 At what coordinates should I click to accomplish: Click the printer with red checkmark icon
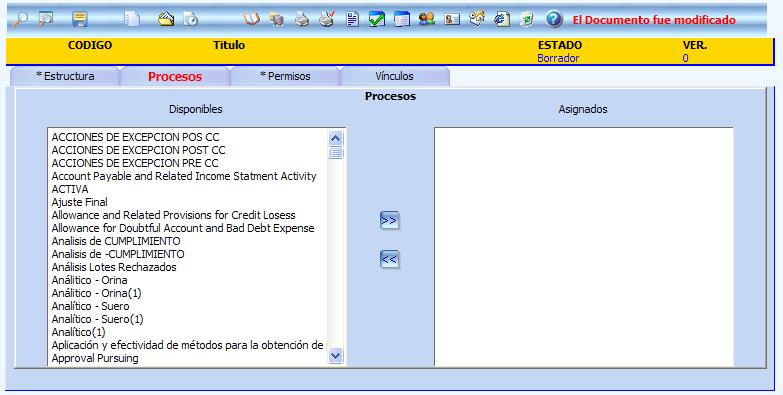(327, 19)
